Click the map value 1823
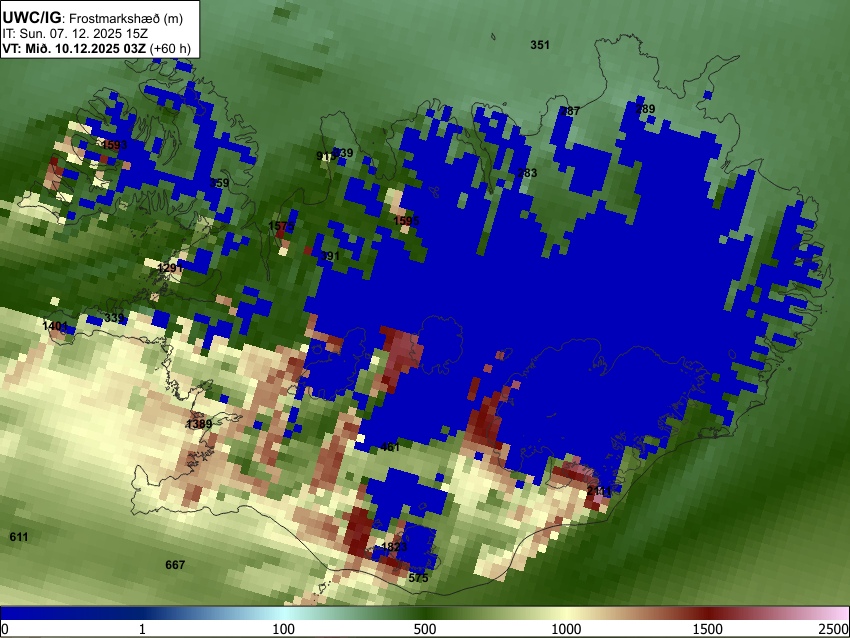850x638 pixels. (x=394, y=546)
